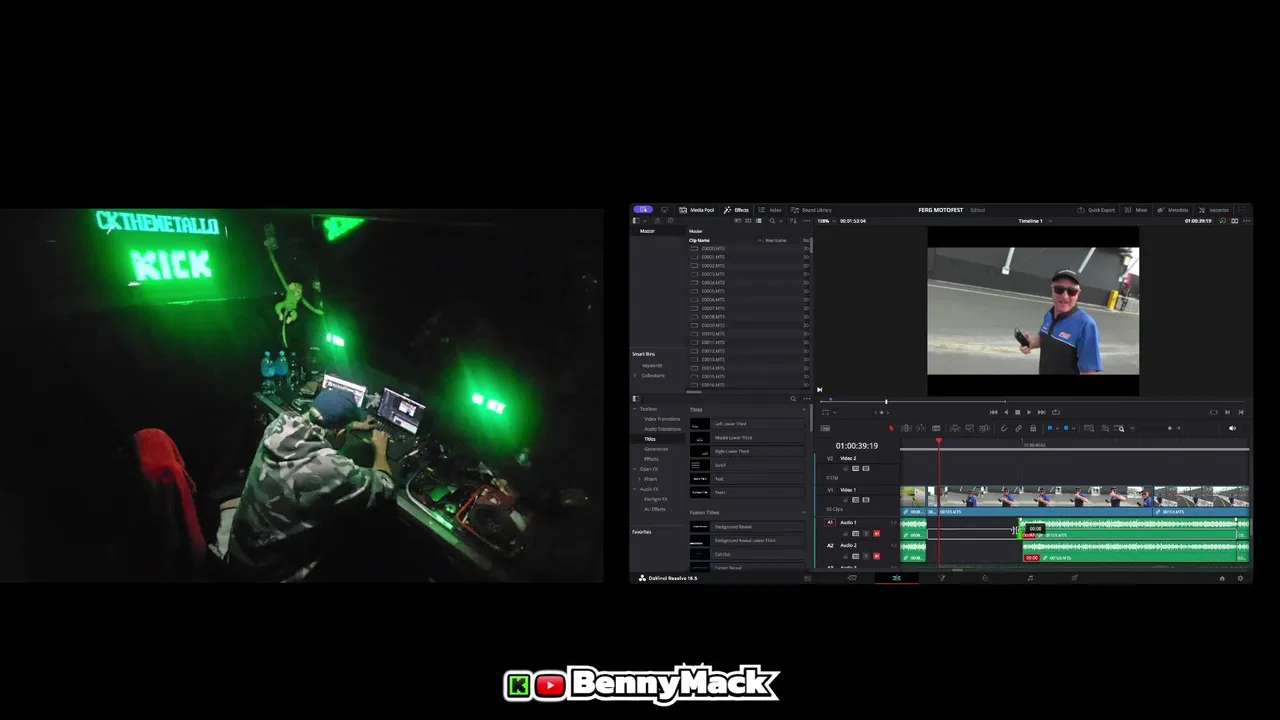Select Video Transitions in the Toolbox
Viewport: 1280px width, 720px height.
[x=662, y=419]
